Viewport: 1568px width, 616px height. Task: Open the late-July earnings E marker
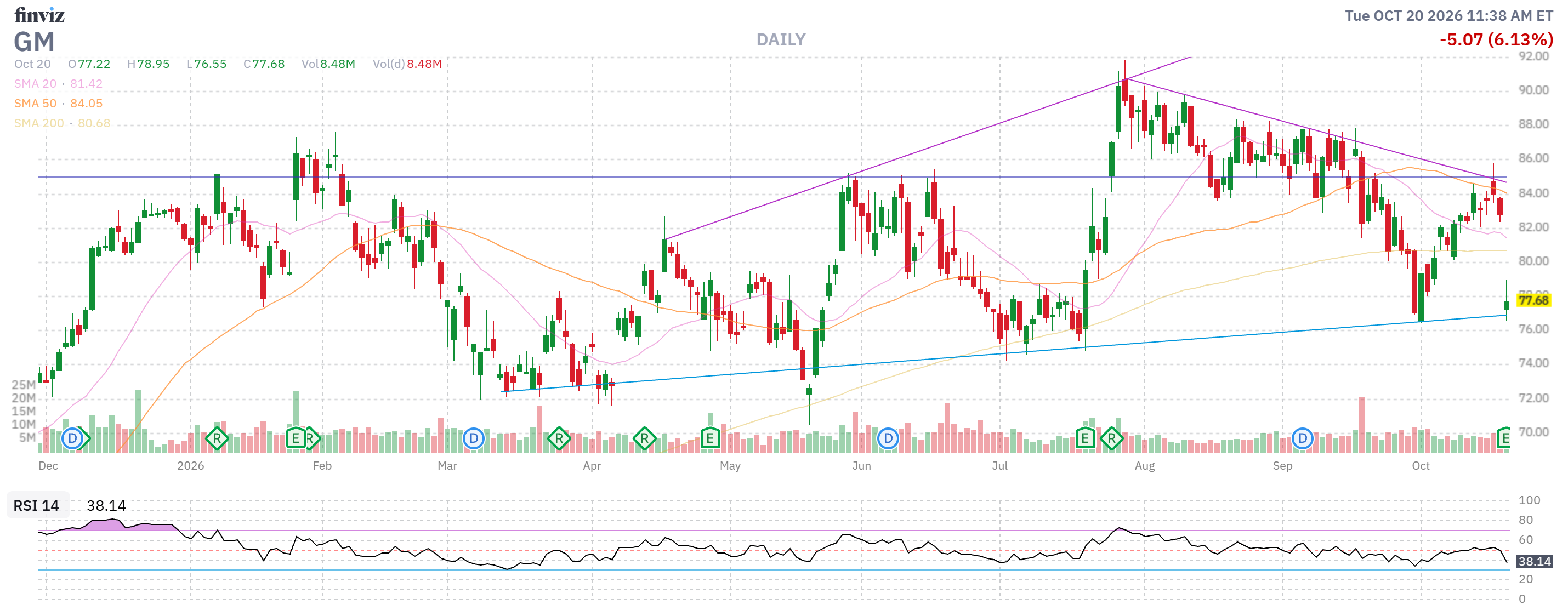coord(1084,438)
